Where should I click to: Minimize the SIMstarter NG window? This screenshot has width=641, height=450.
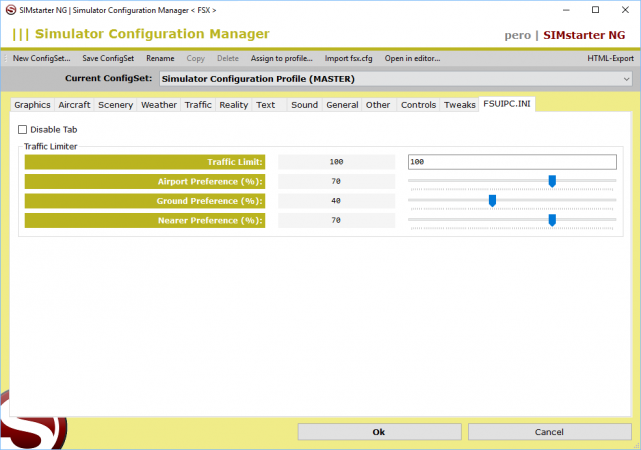[566, 10]
